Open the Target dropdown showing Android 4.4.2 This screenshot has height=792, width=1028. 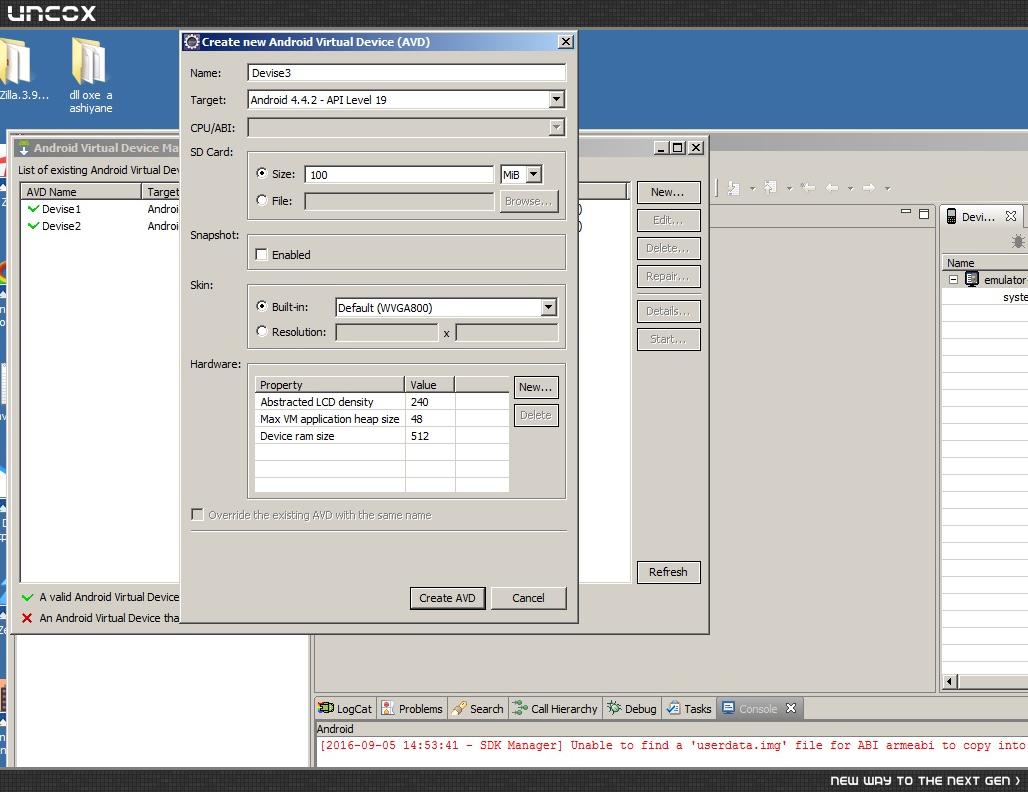(406, 100)
